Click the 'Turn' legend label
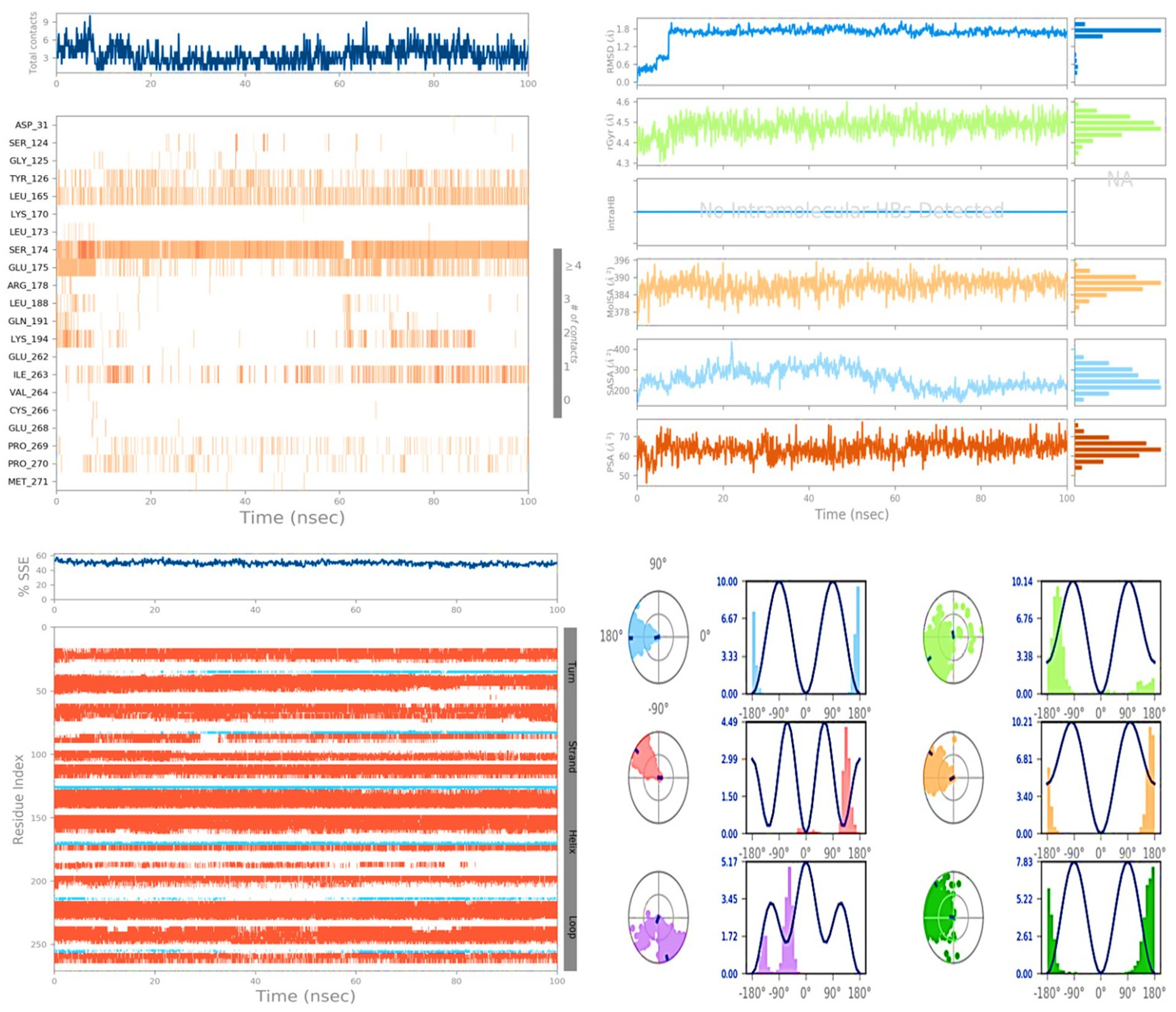Screen dimensions: 1176x1012 point(571,672)
